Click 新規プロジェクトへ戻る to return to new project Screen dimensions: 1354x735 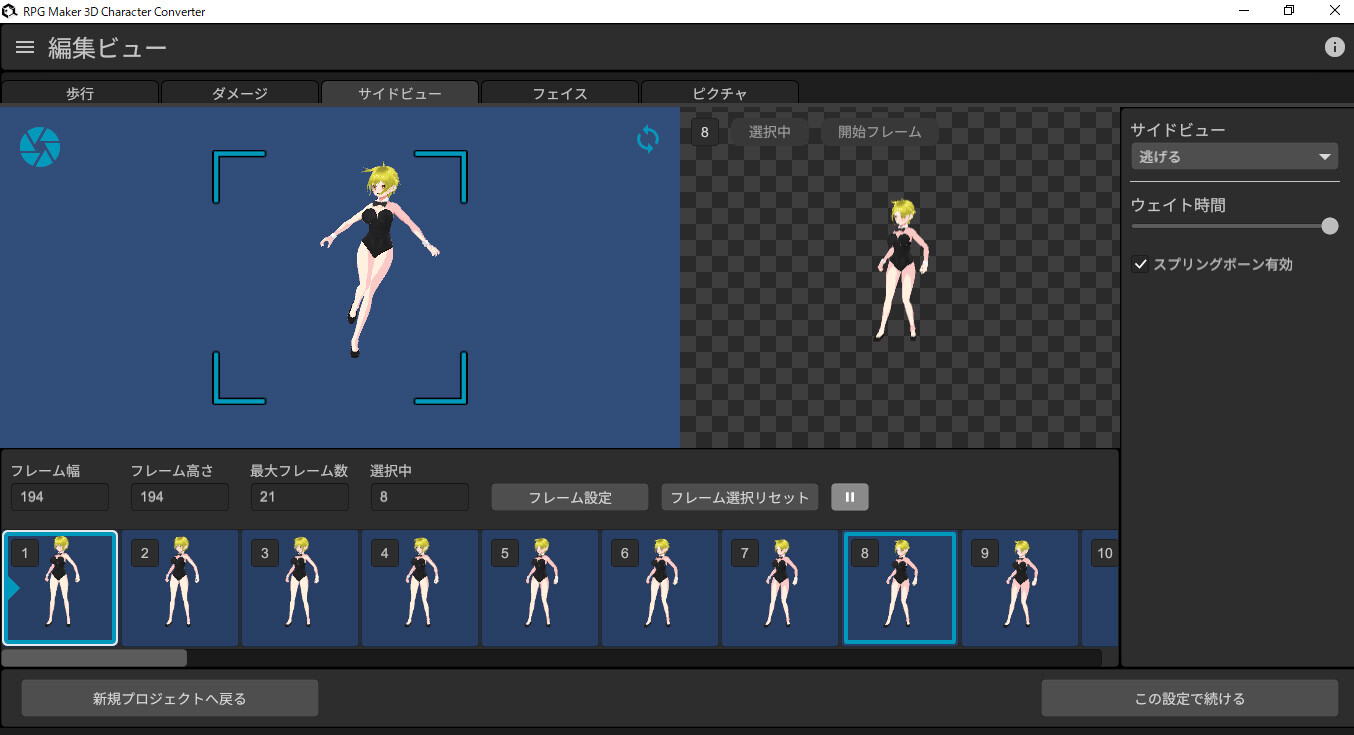coord(169,697)
